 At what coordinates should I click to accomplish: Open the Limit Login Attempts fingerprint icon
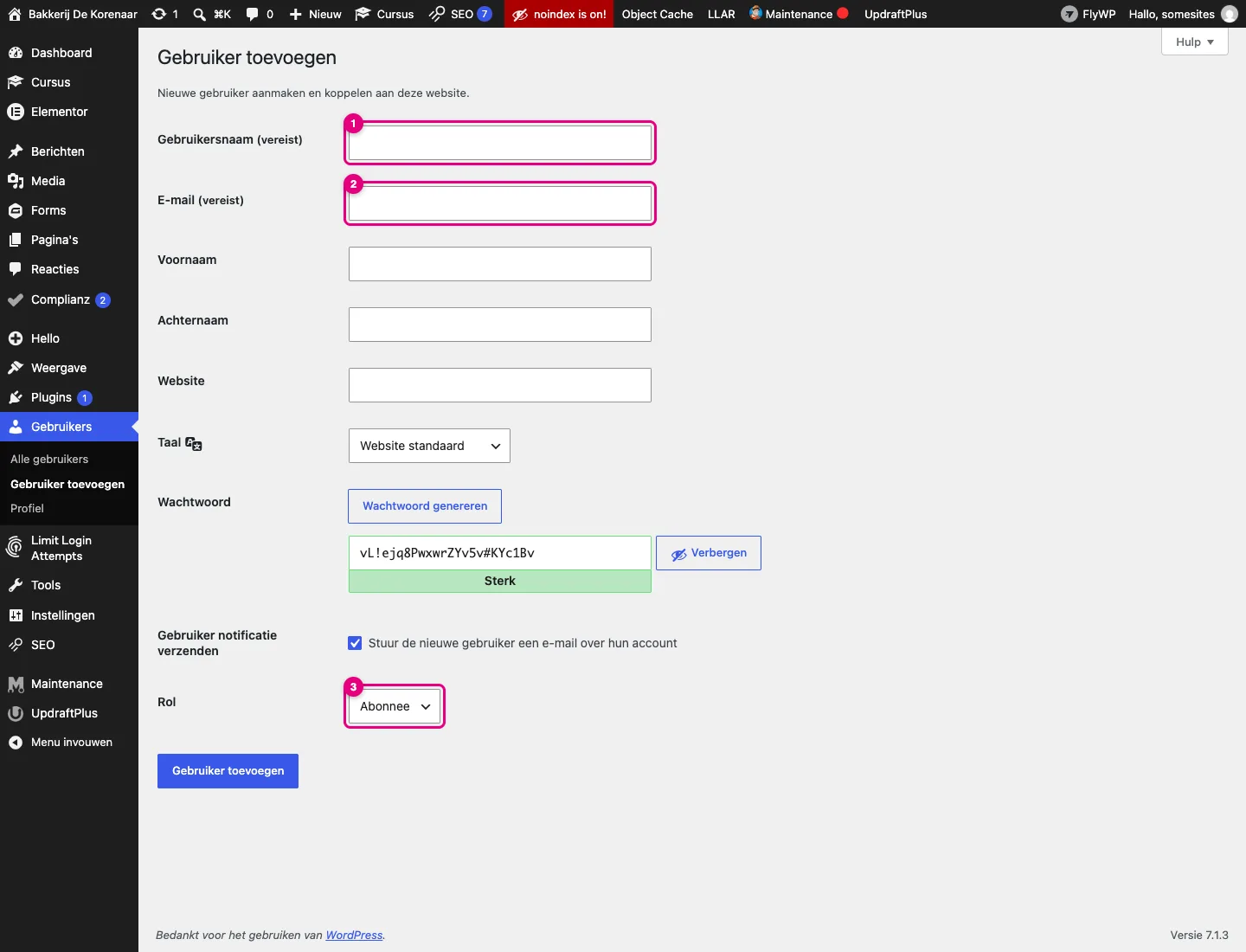pos(16,548)
